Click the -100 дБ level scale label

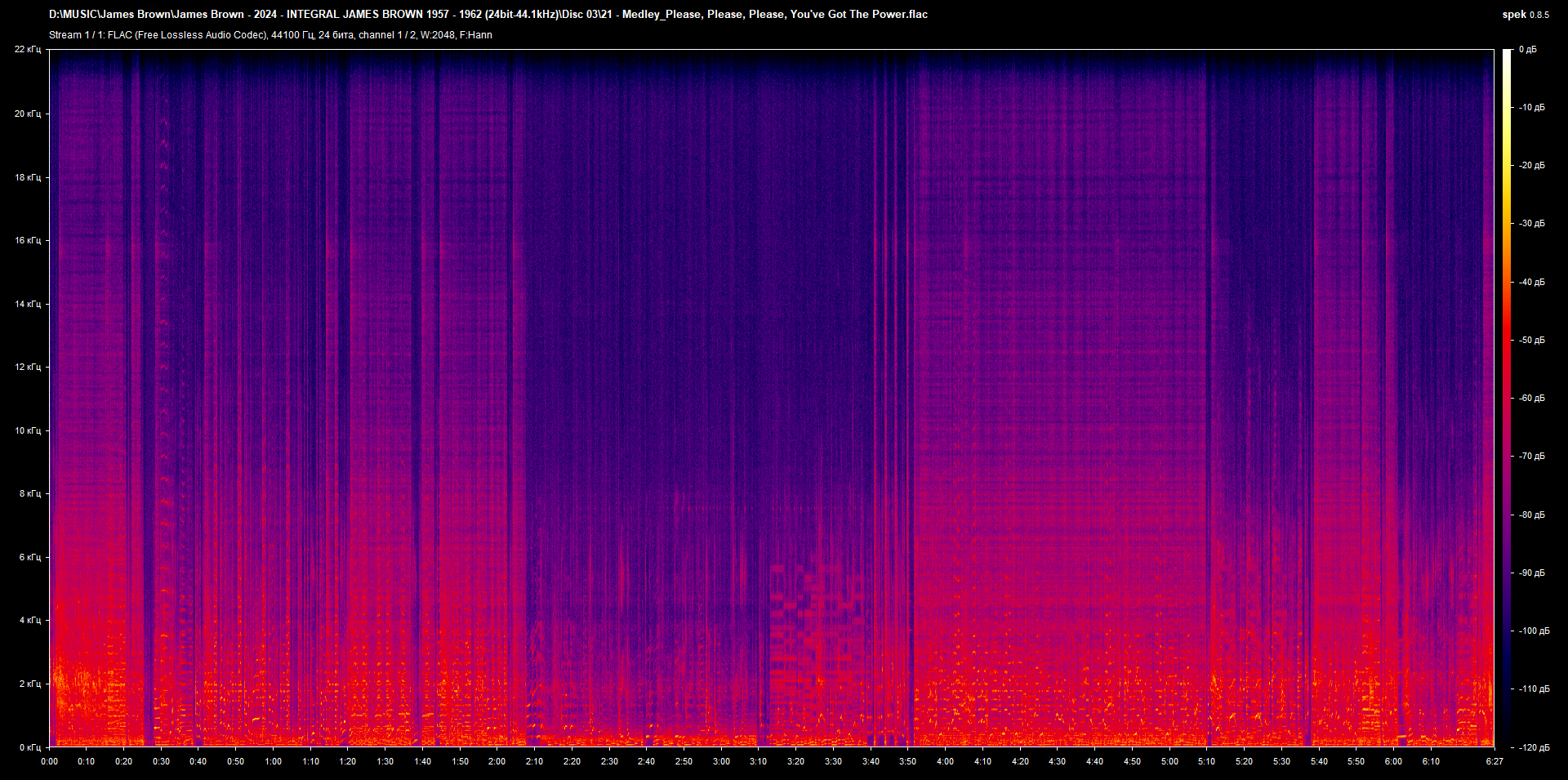1535,631
